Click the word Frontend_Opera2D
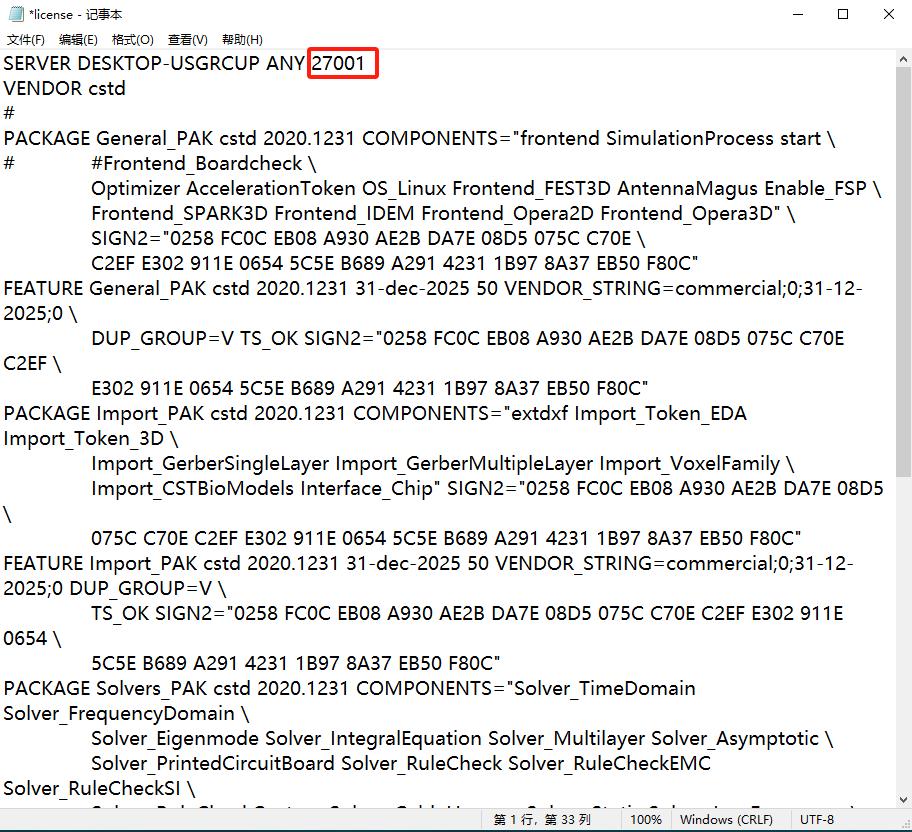The width and height of the screenshot is (912, 832). click(x=508, y=214)
